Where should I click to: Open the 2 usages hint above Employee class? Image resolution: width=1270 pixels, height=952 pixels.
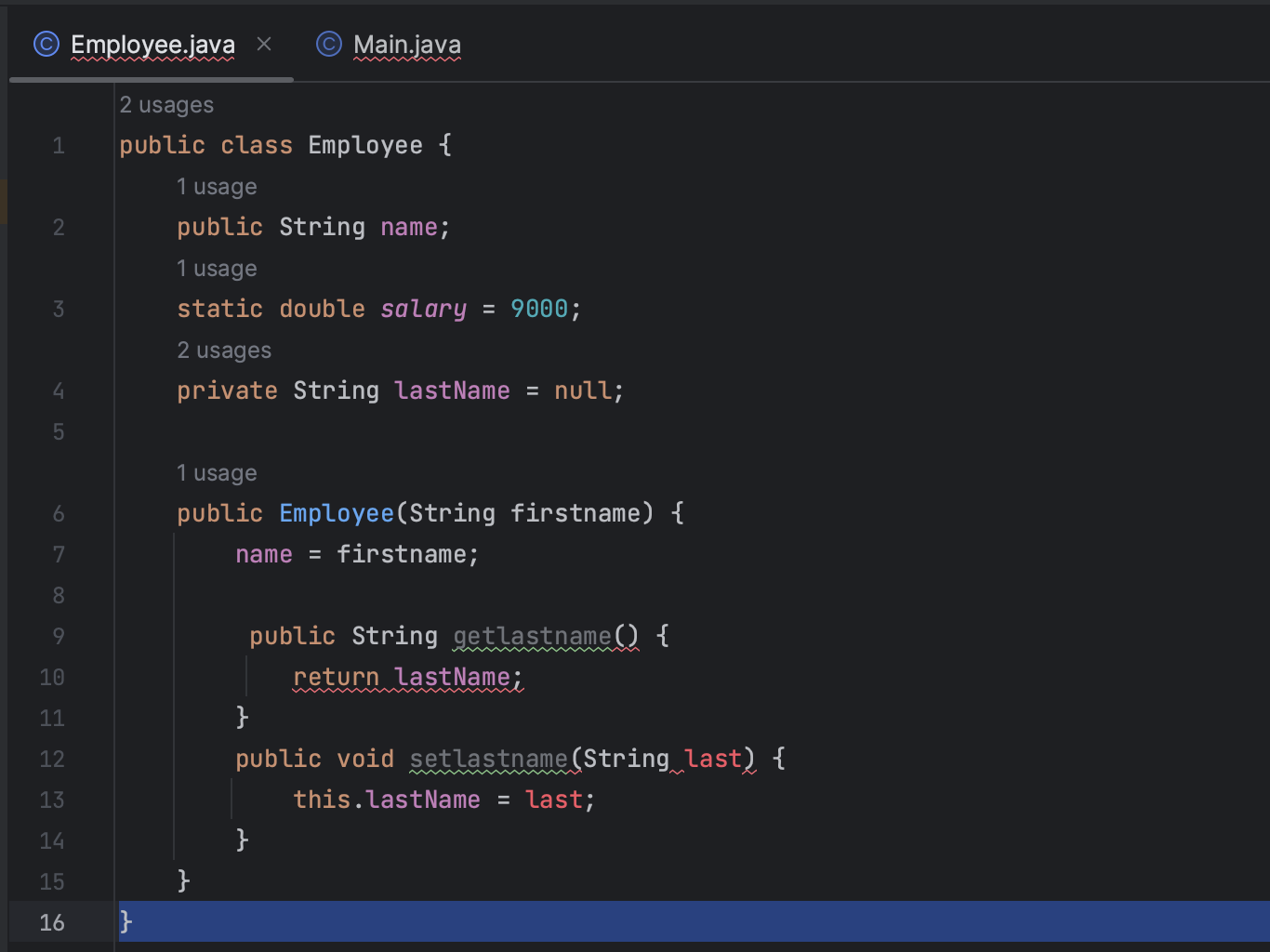166,104
